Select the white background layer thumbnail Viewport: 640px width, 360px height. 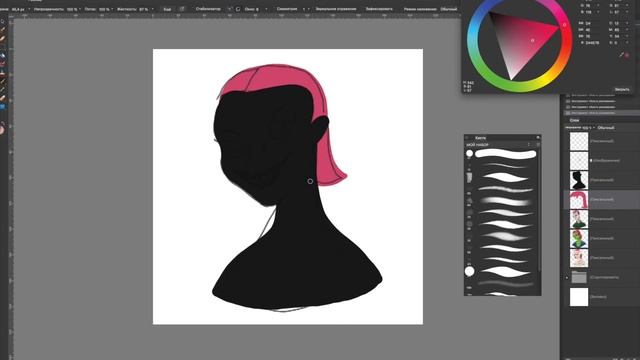(x=579, y=297)
